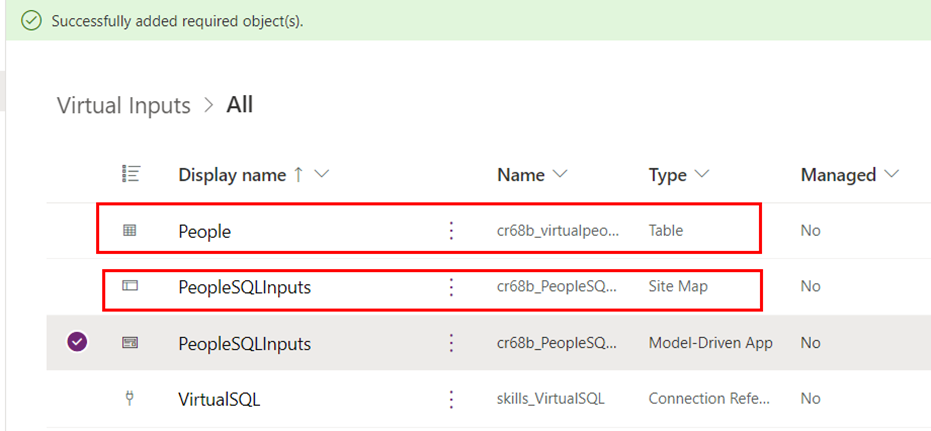
Task: Open the VirtualSQL connection reference
Action: point(219,399)
